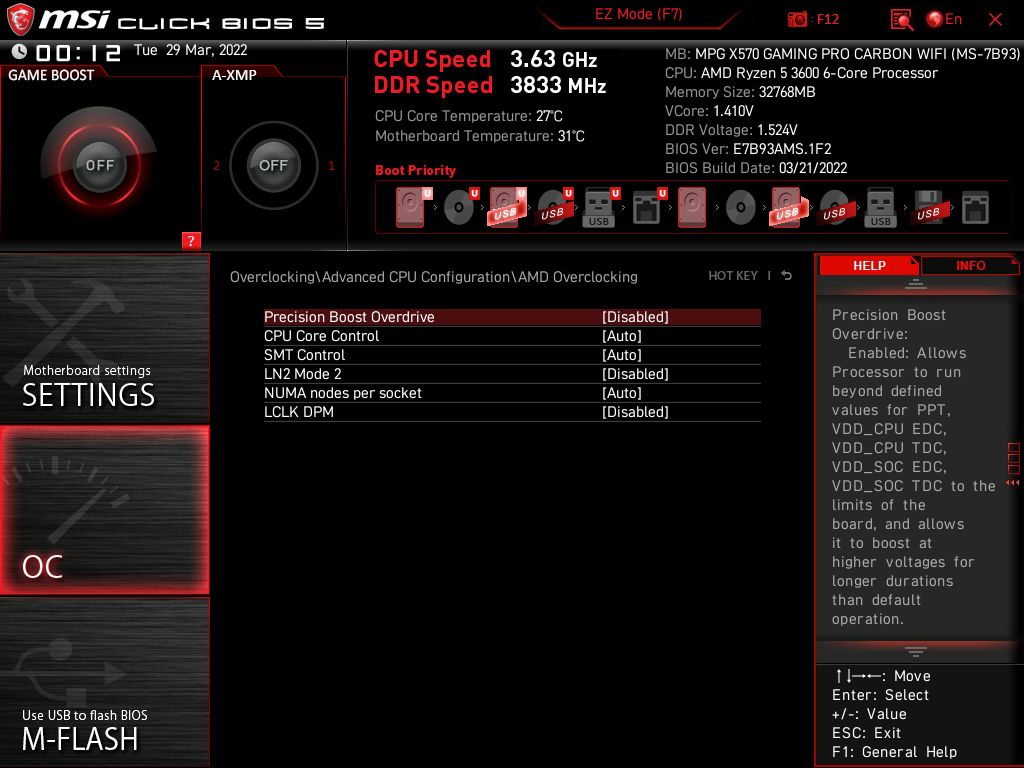Select the LCLK DPM row label
This screenshot has height=768, width=1024.
(x=298, y=411)
